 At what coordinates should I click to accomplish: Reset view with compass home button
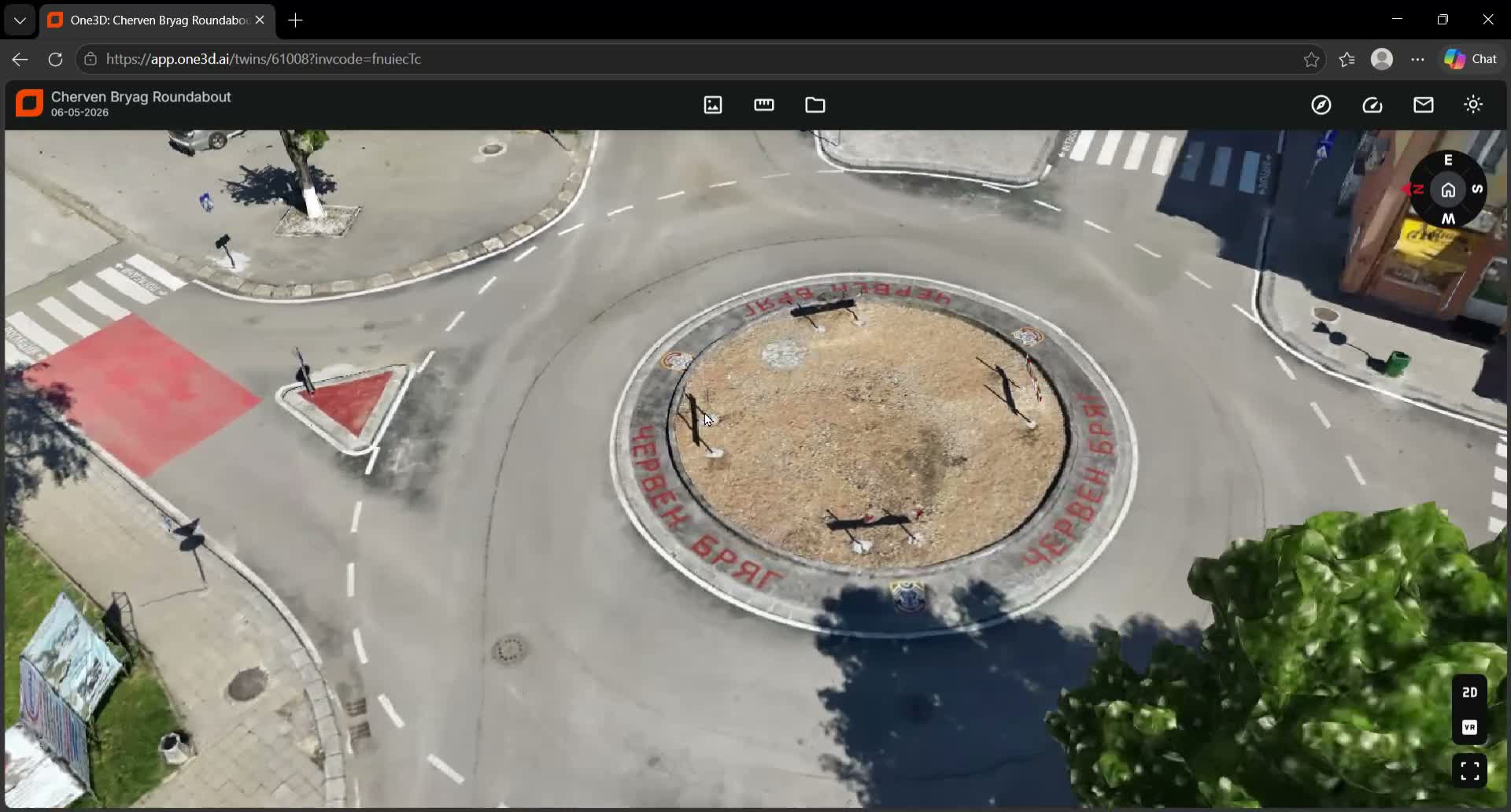1448,190
